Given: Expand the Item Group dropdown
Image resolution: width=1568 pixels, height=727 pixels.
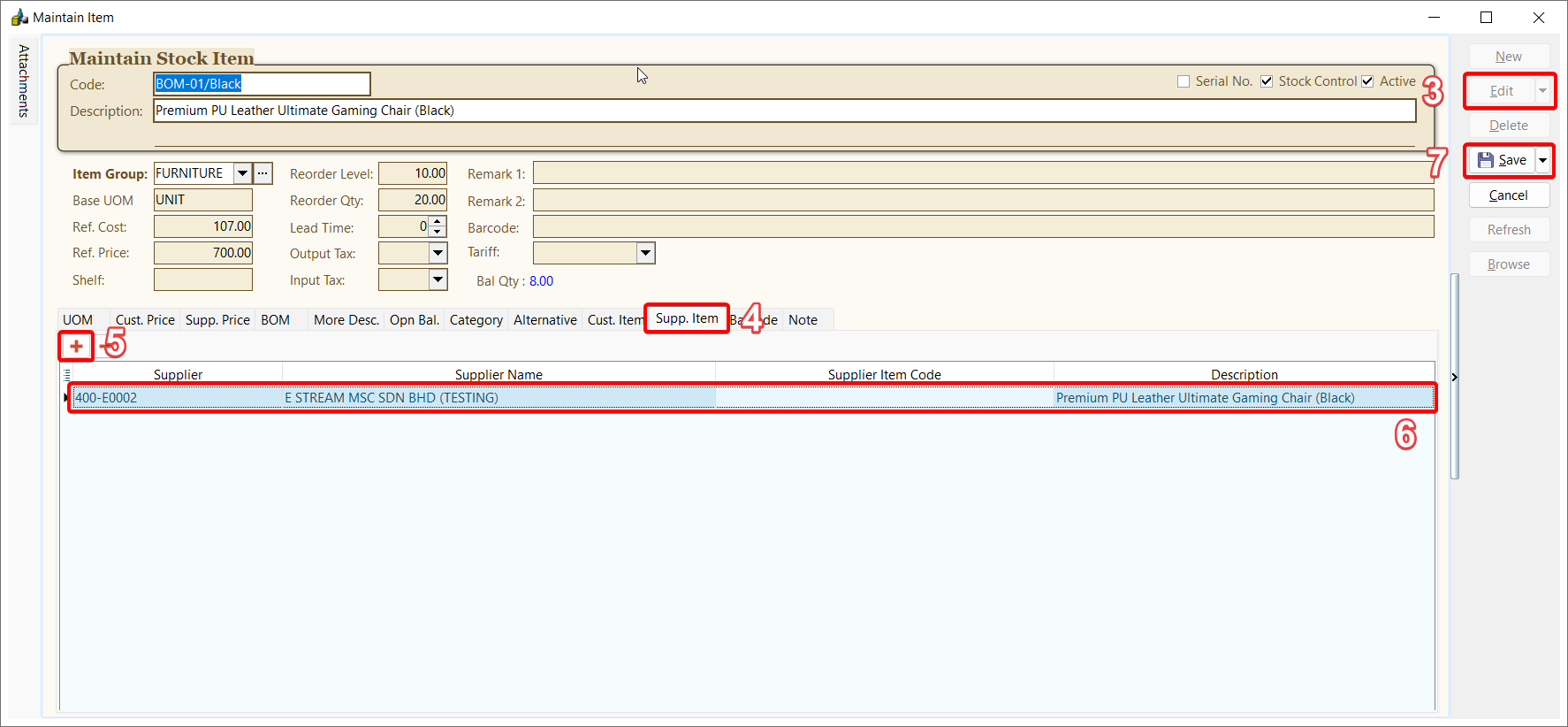Looking at the screenshot, I should pos(242,173).
